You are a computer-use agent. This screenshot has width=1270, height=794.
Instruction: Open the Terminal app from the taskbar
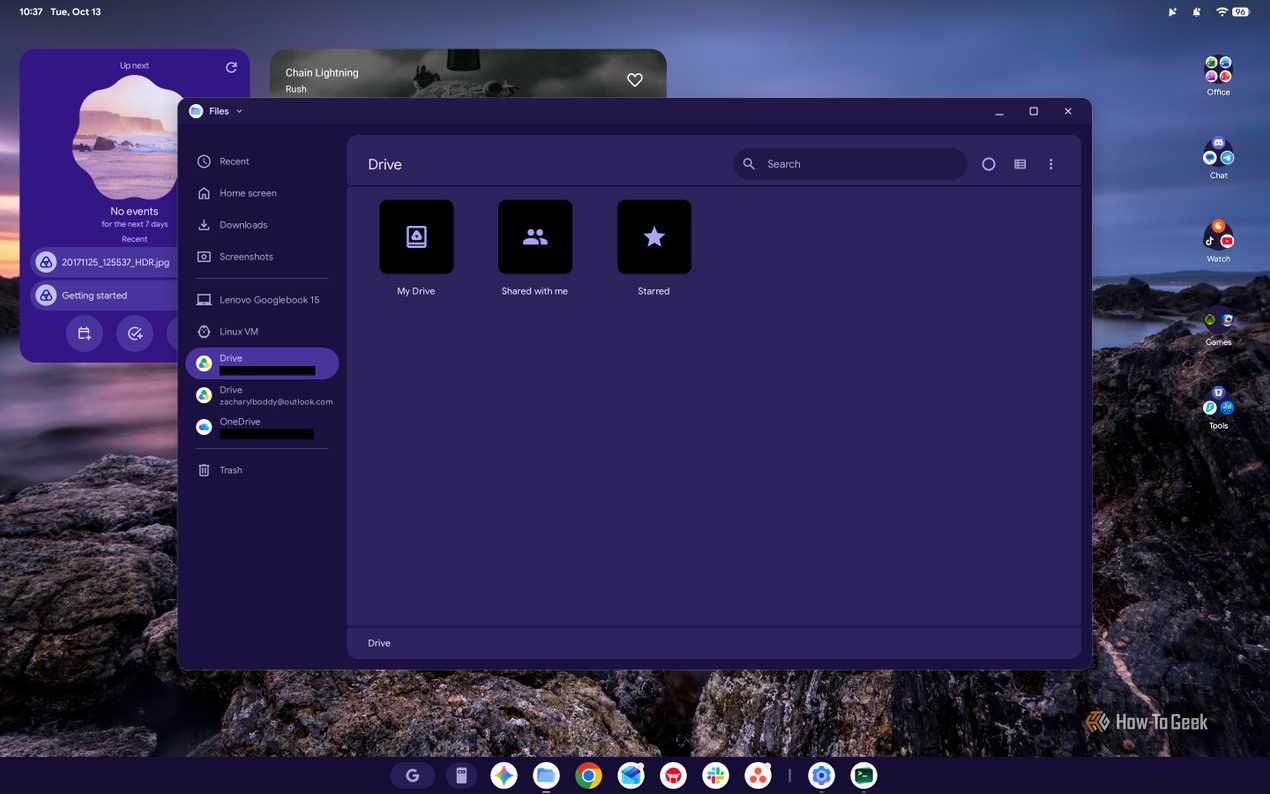click(x=864, y=775)
